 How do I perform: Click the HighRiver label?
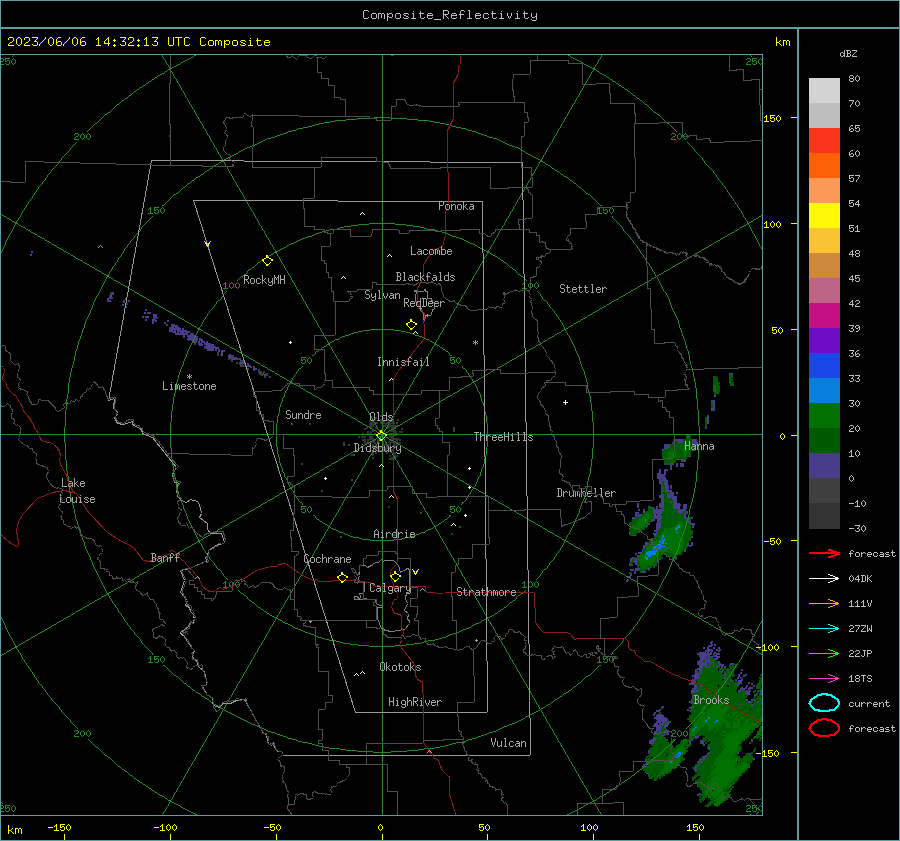tap(415, 702)
